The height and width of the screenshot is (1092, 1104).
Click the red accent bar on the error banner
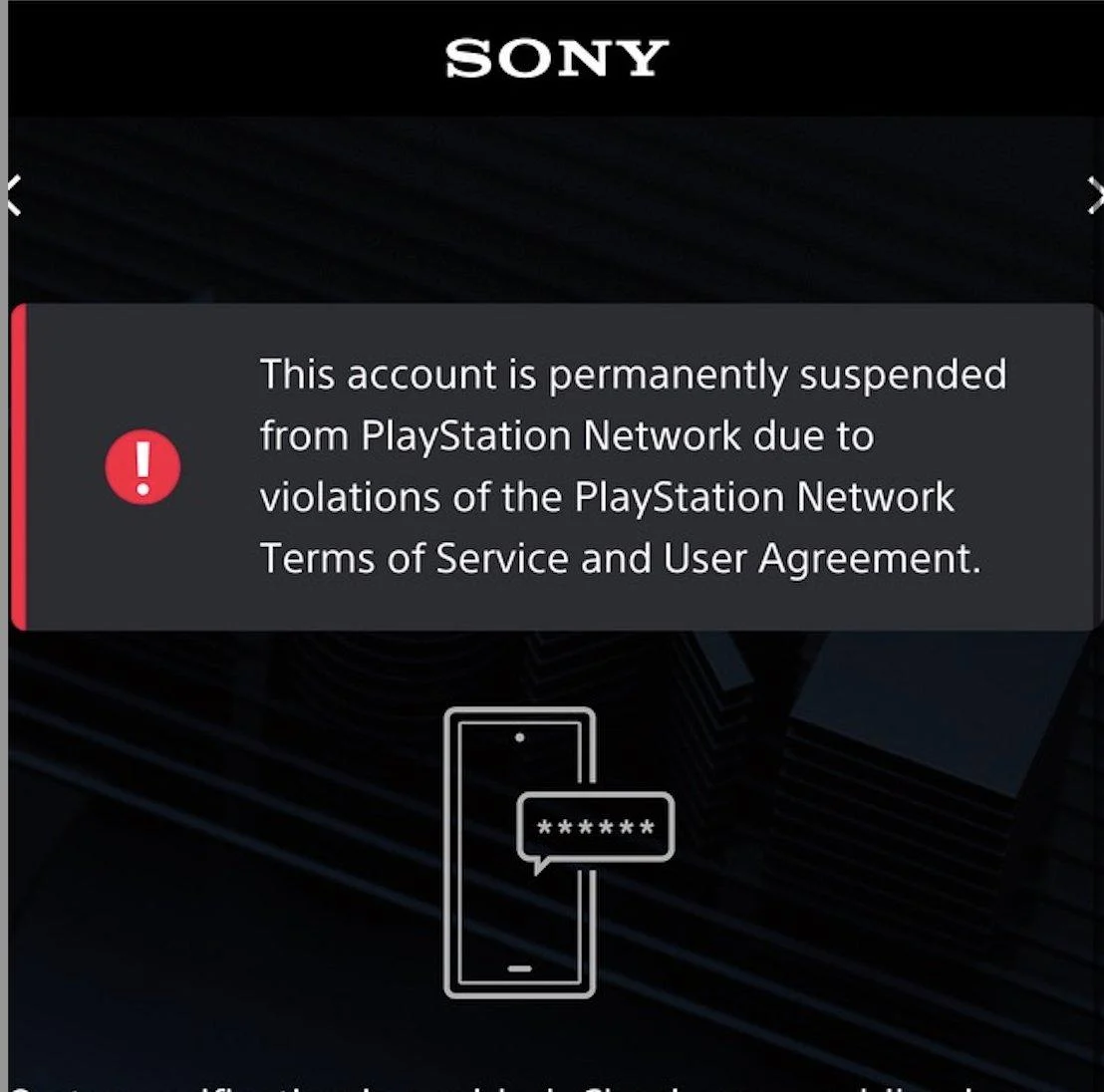pyautogui.click(x=19, y=467)
